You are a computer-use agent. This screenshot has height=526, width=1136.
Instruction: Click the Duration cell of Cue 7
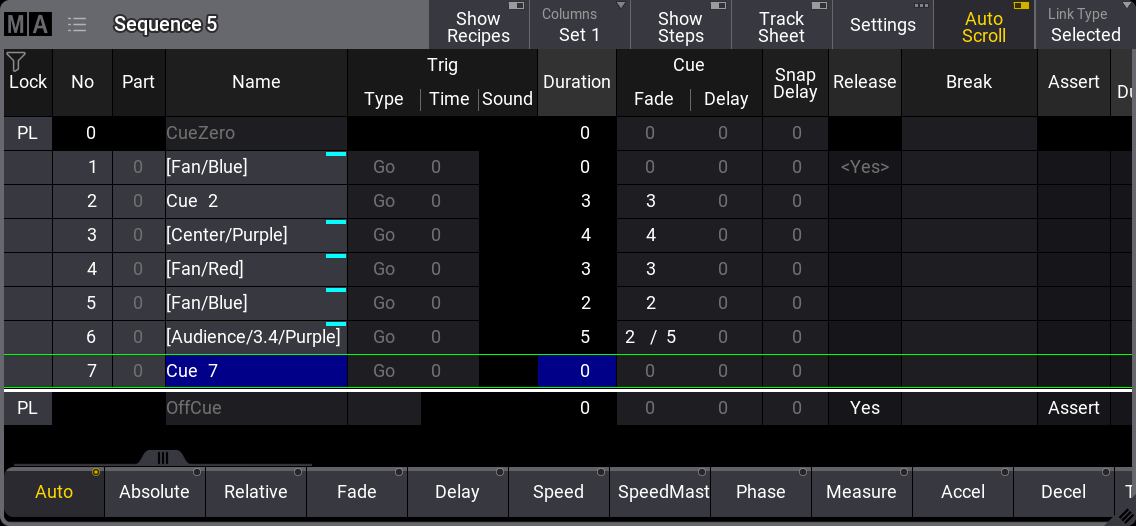pyautogui.click(x=577, y=371)
